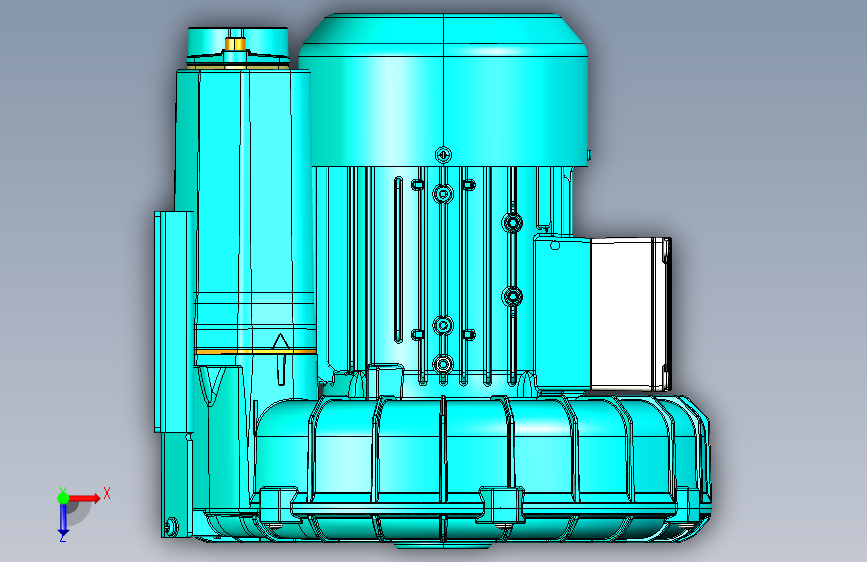Select the upward triangle arrow marking on silencer
The image size is (867, 562).
click(x=281, y=342)
